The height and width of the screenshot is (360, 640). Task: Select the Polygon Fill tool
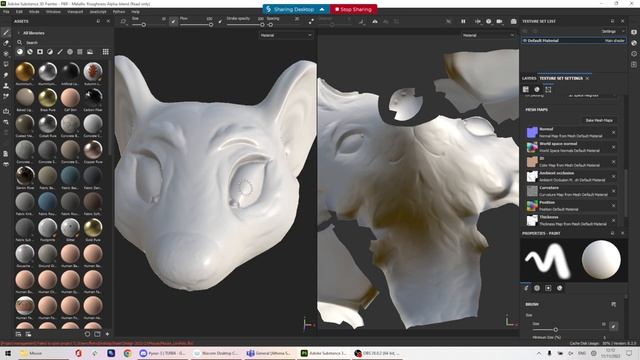pyautogui.click(x=6, y=64)
